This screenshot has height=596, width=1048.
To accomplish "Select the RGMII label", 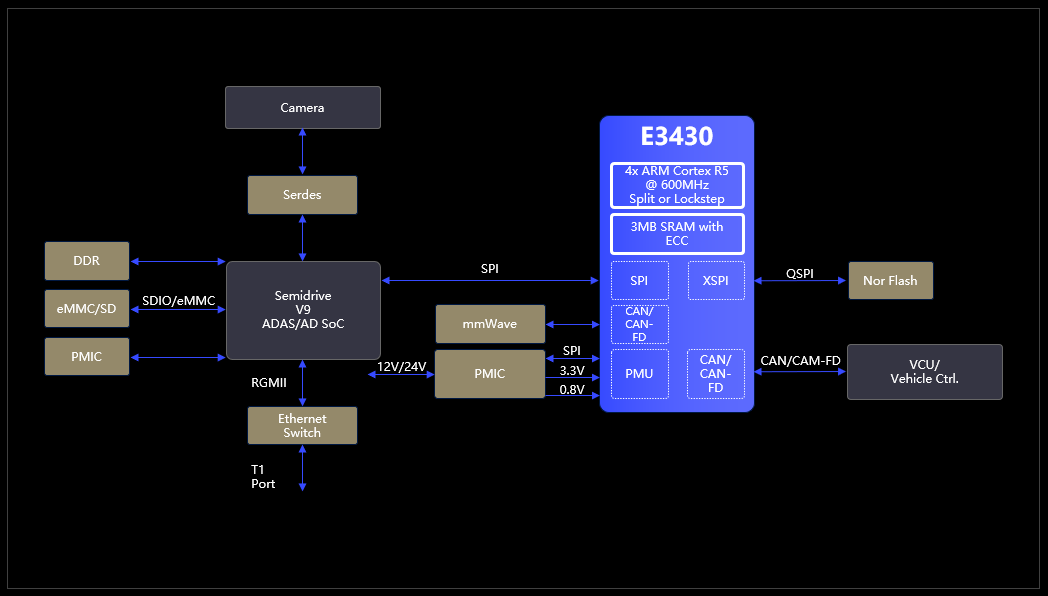I will 269,383.
